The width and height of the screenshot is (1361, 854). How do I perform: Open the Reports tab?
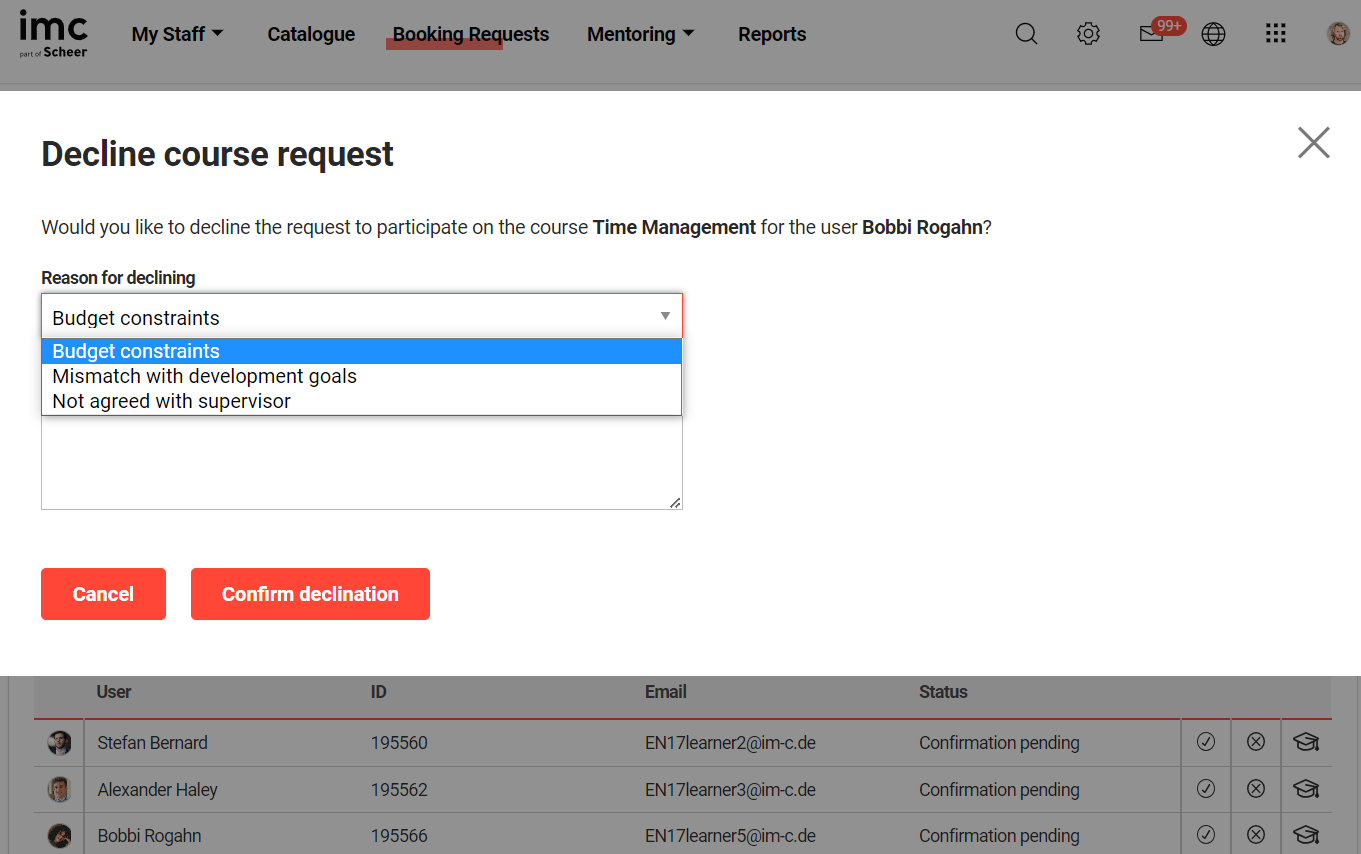coord(771,34)
